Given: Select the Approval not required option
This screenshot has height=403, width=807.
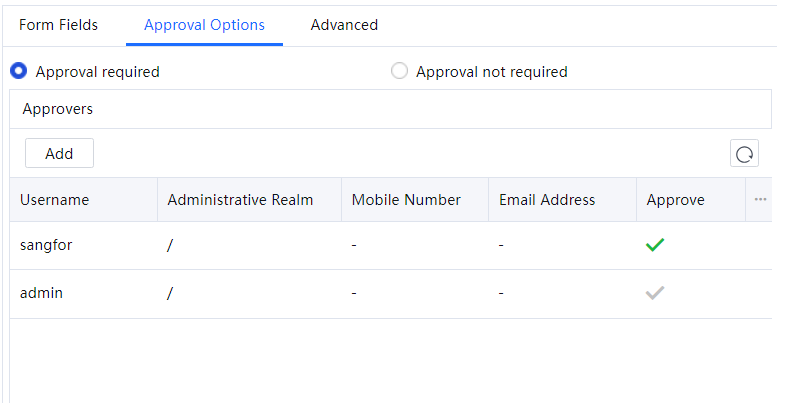Looking at the screenshot, I should tap(399, 71).
